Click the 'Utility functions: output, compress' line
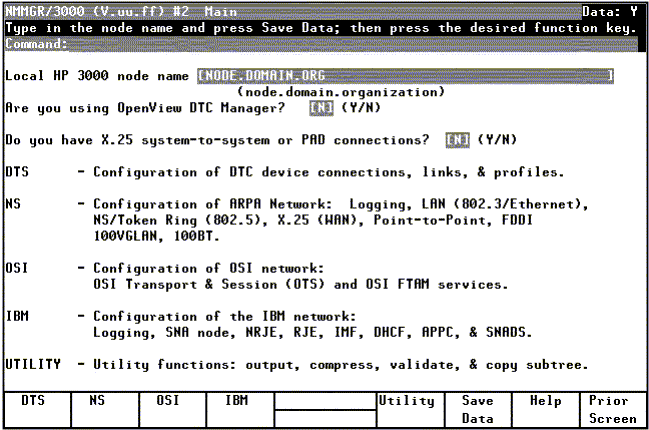649x430 pixels. pyautogui.click(x=341, y=365)
